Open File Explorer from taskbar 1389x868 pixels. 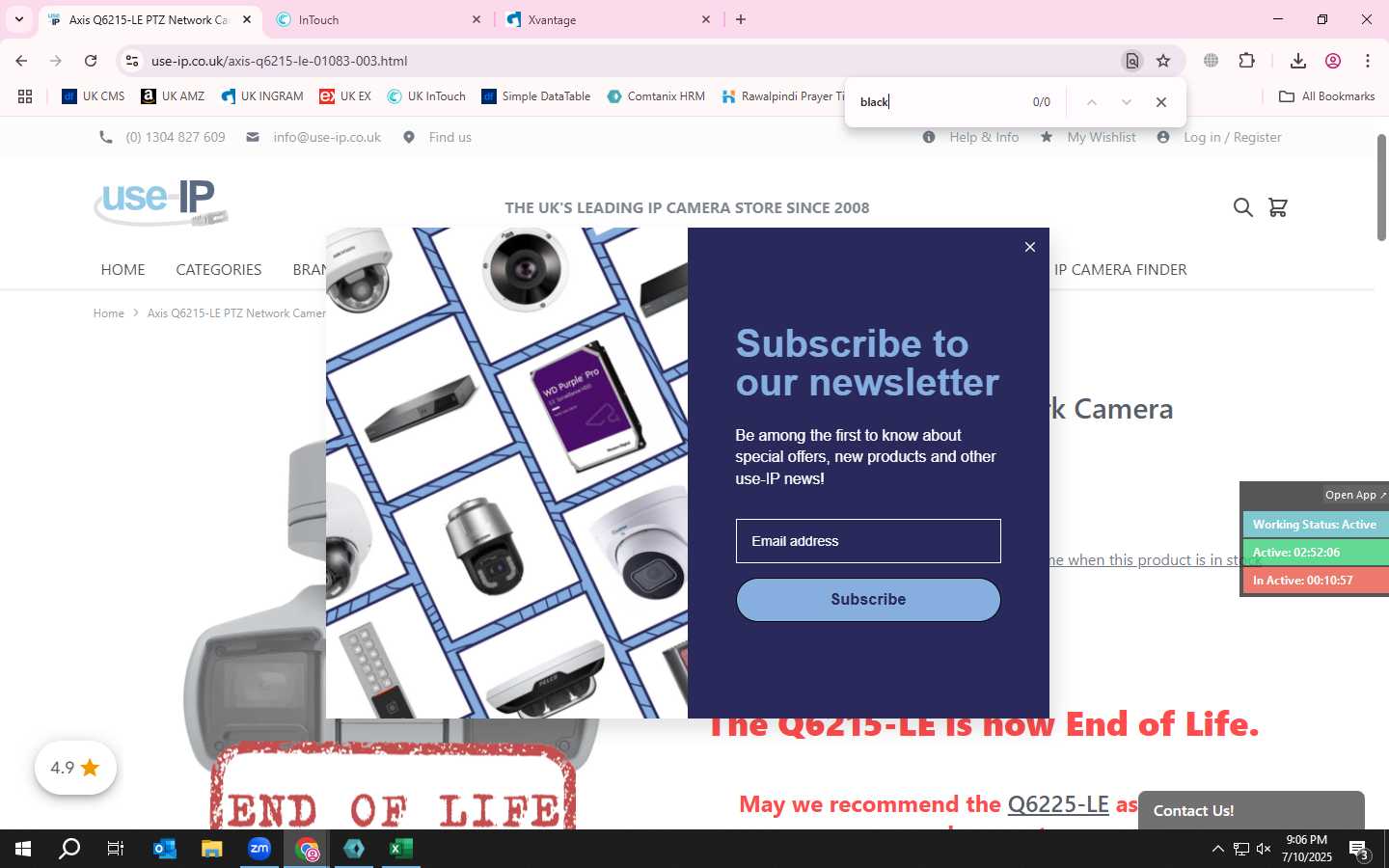[x=211, y=849]
